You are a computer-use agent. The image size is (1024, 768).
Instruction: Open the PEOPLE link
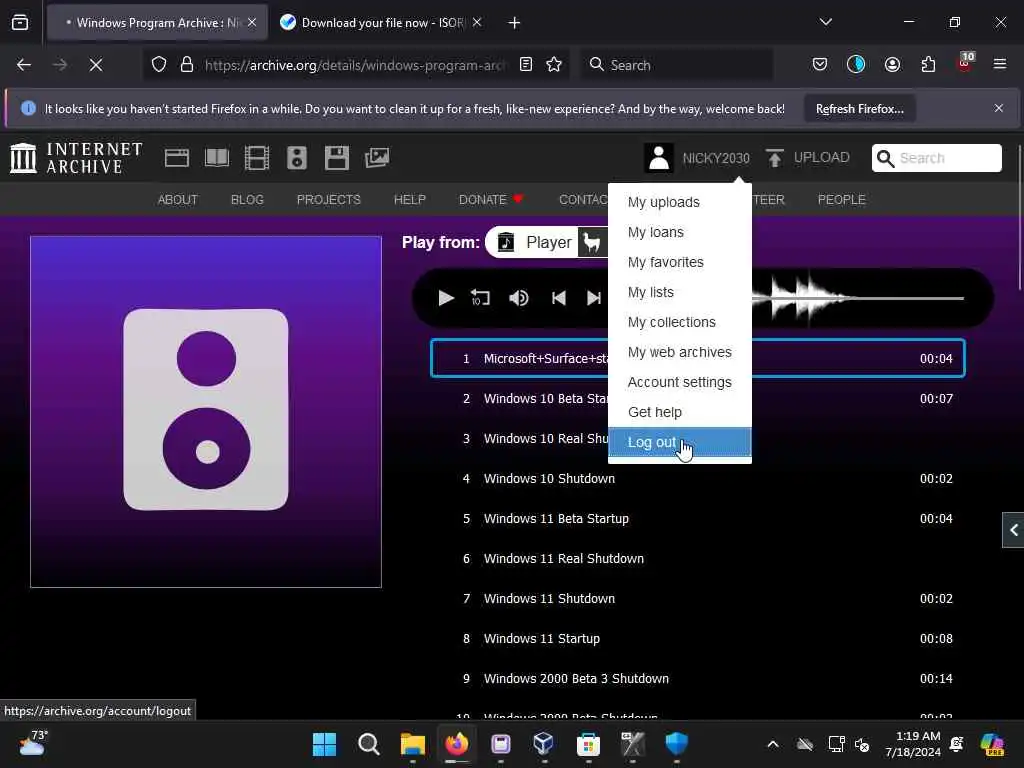(x=841, y=200)
